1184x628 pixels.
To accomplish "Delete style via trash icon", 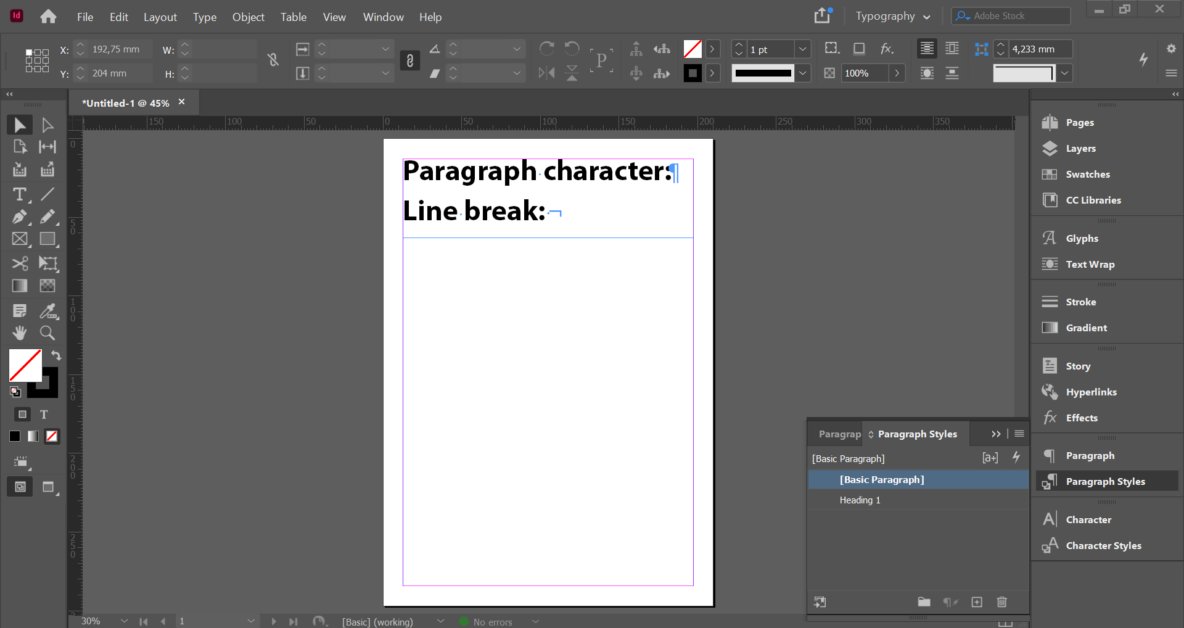I will point(1001,601).
